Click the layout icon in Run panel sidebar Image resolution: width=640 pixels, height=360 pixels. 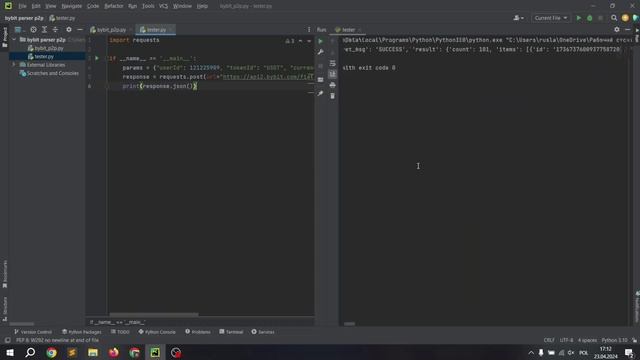pyautogui.click(x=321, y=80)
